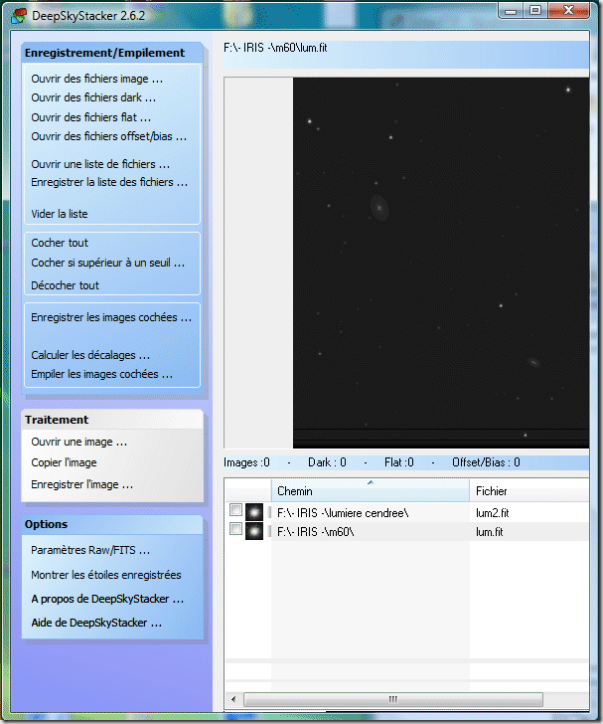603x724 pixels.
Task: Click the thumbnail icon for lum.fit
Action: click(254, 531)
